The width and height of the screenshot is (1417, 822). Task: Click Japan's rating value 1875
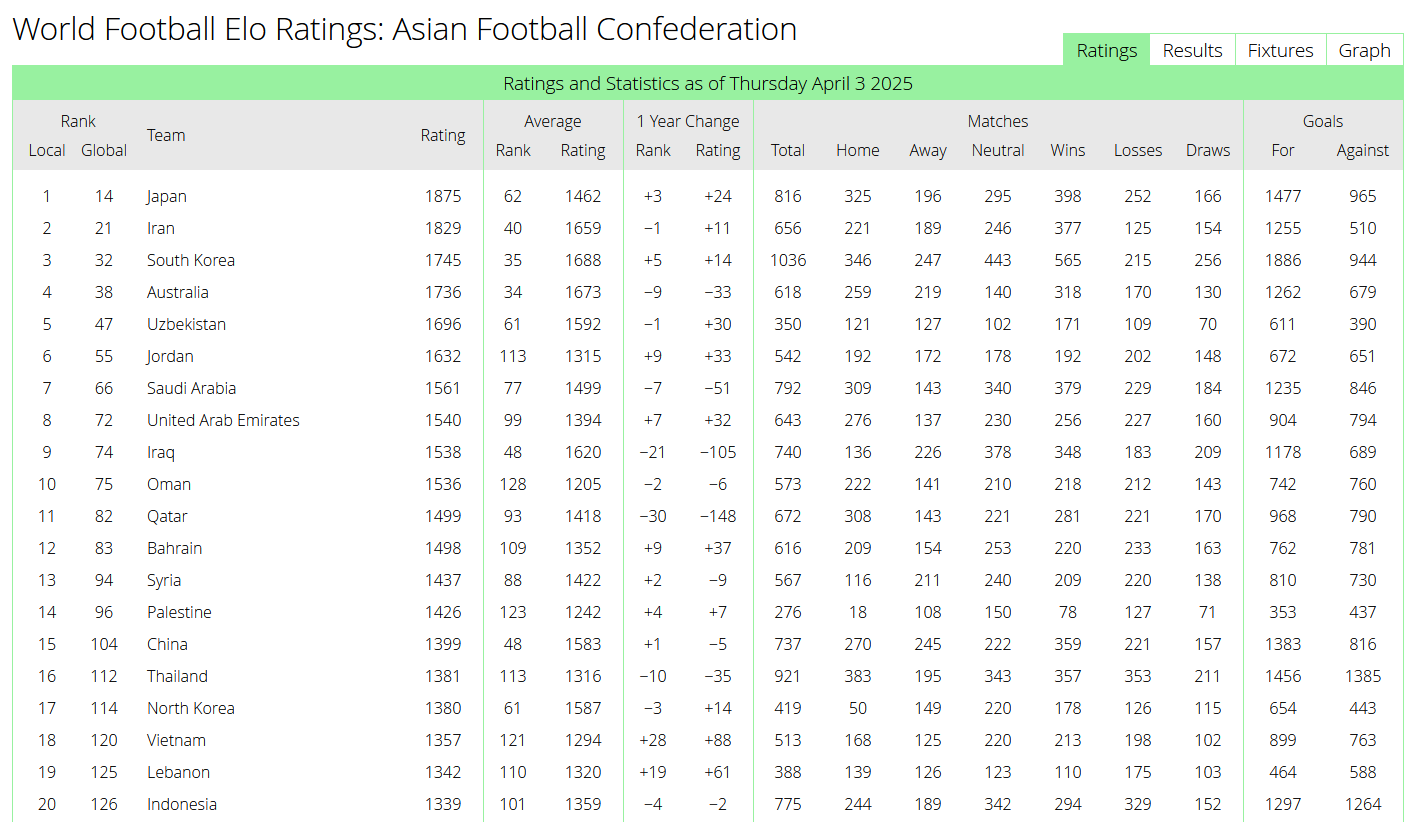(443, 196)
